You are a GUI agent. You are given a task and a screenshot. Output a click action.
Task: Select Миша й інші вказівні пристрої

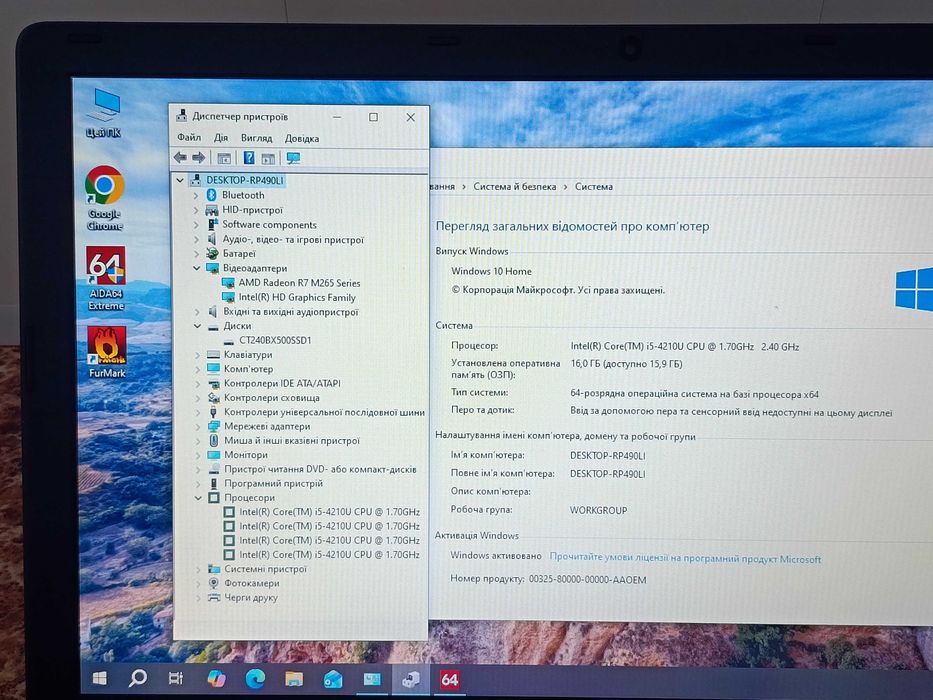(292, 440)
